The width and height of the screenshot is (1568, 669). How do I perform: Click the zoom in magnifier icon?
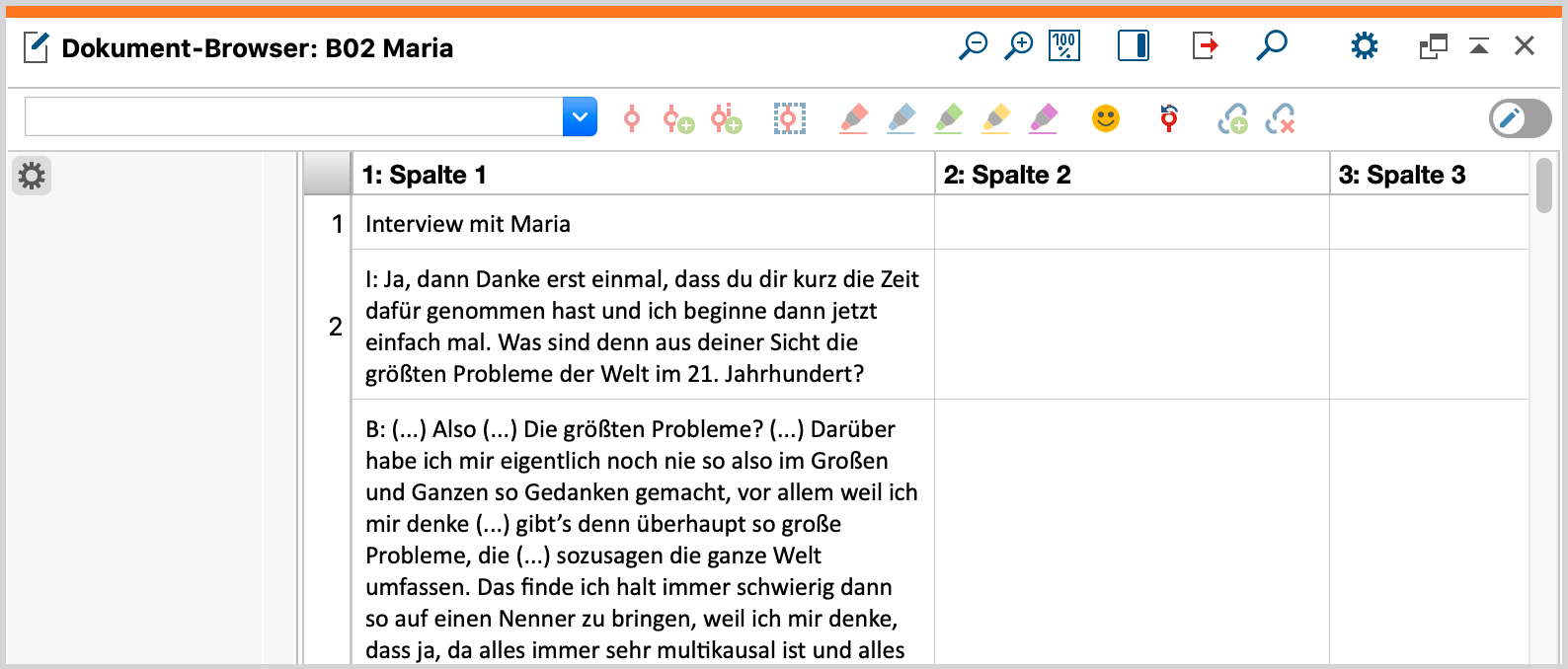(1018, 45)
